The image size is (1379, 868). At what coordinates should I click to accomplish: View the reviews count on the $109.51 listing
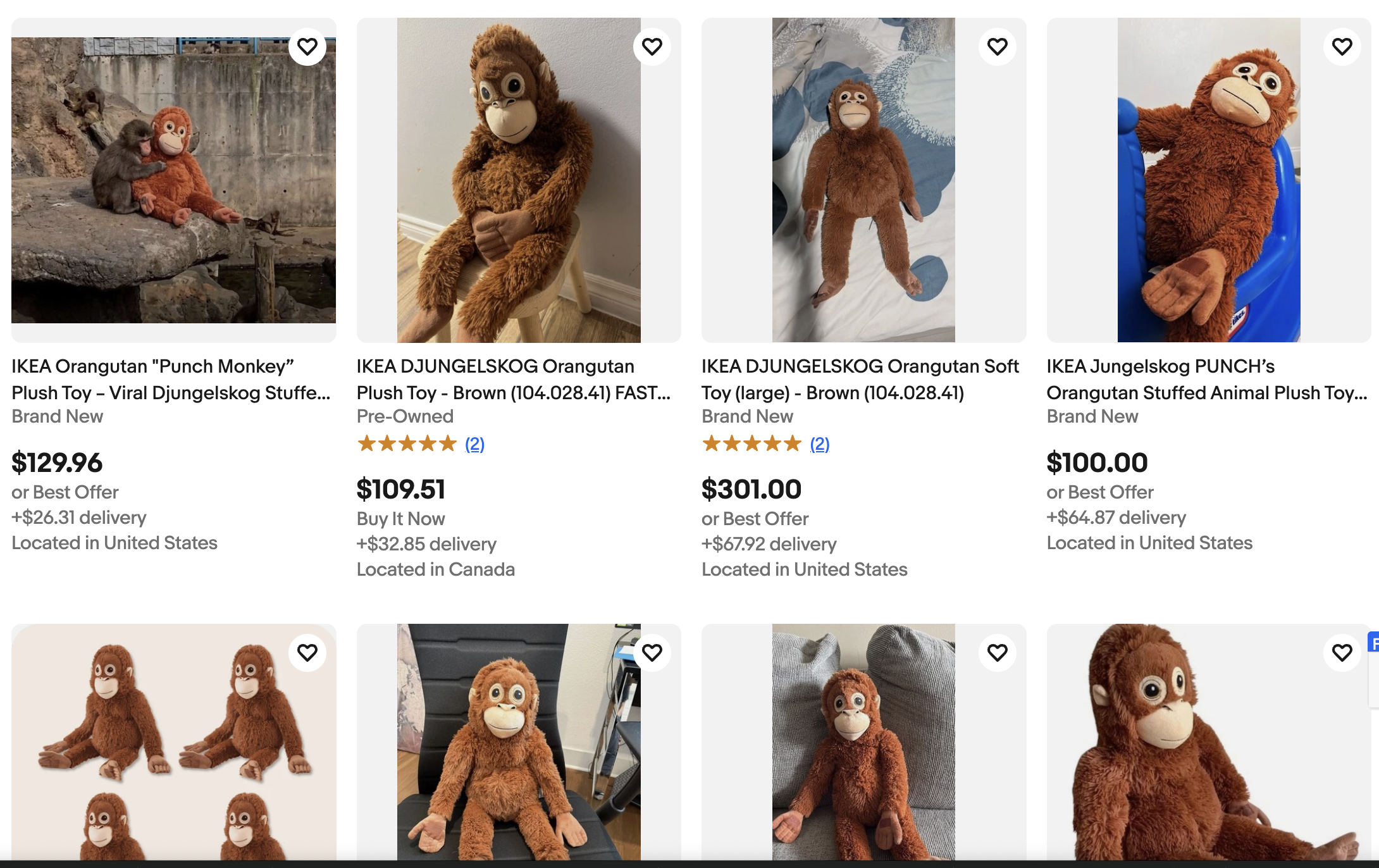(x=474, y=444)
